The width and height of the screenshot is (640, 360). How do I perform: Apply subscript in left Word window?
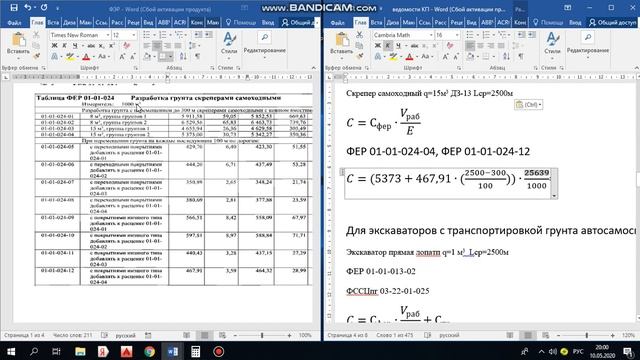pos(102,46)
